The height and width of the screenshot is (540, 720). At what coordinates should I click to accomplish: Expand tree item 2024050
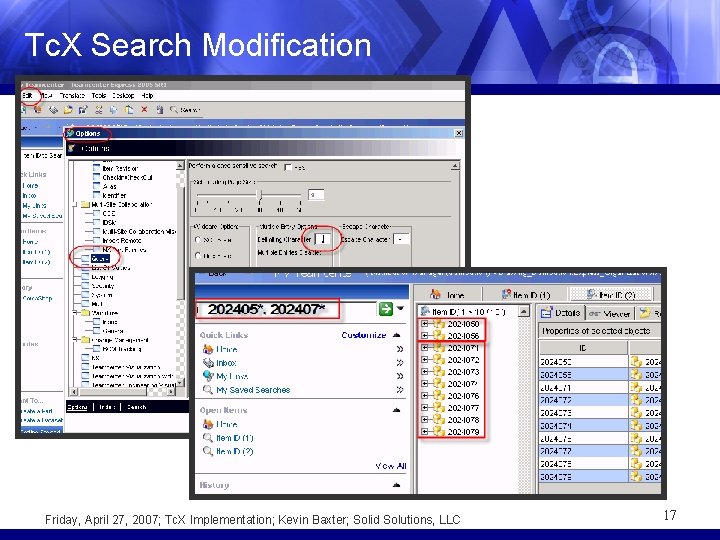[x=425, y=324]
